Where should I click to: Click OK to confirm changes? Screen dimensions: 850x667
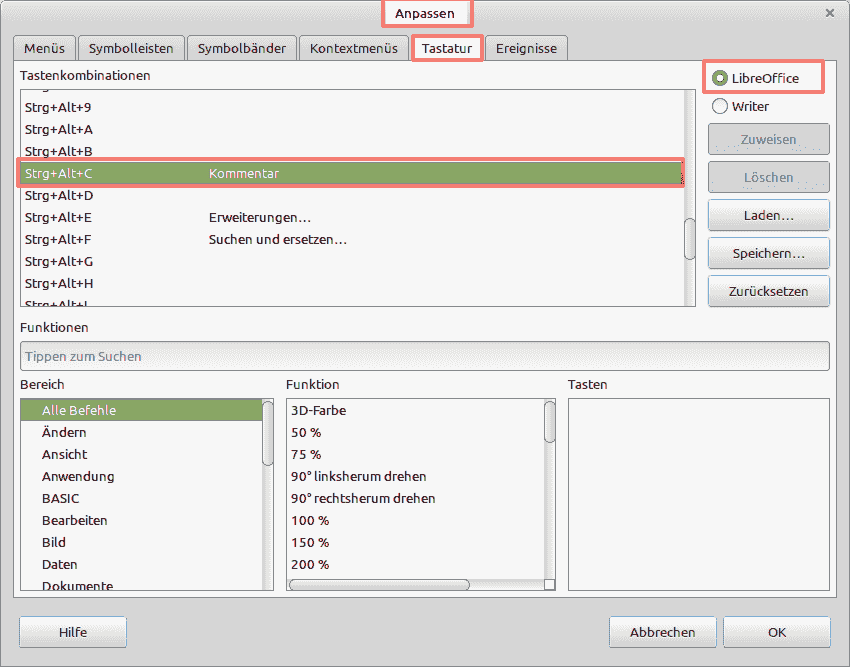pyautogui.click(x=777, y=633)
